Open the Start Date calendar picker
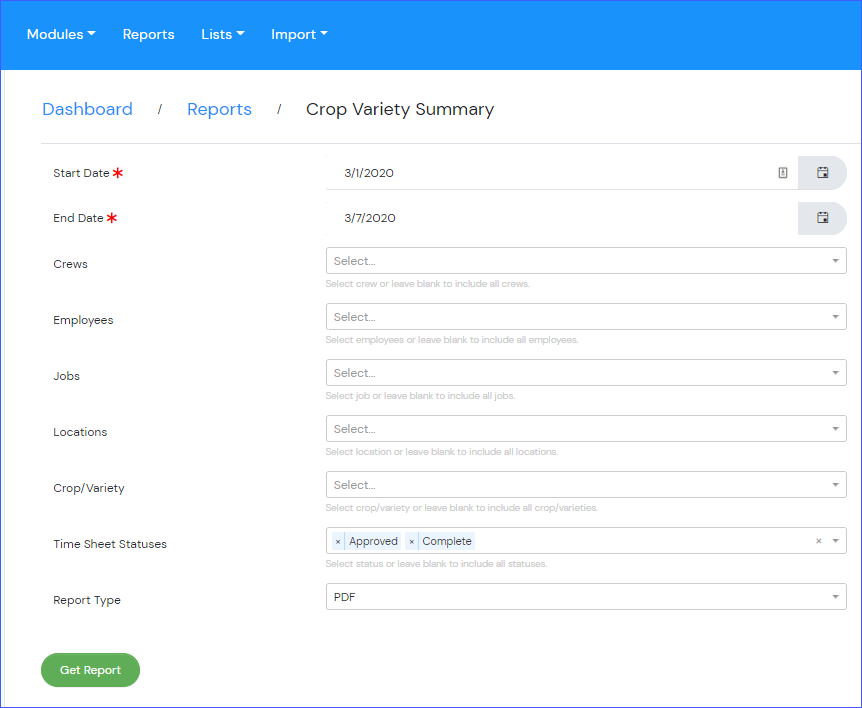862x708 pixels. click(x=822, y=173)
